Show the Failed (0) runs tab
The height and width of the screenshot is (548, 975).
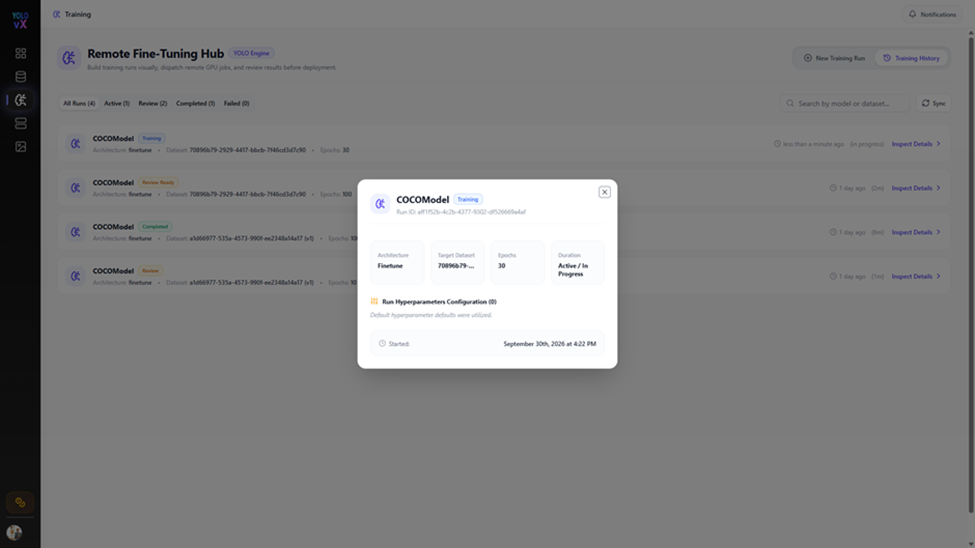[x=236, y=103]
